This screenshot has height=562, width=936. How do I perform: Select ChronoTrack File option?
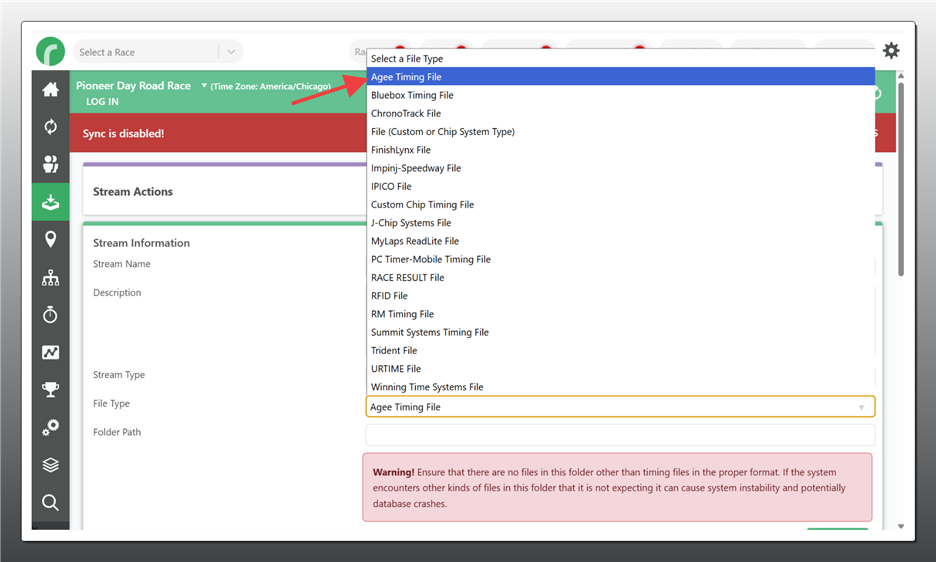(620, 113)
